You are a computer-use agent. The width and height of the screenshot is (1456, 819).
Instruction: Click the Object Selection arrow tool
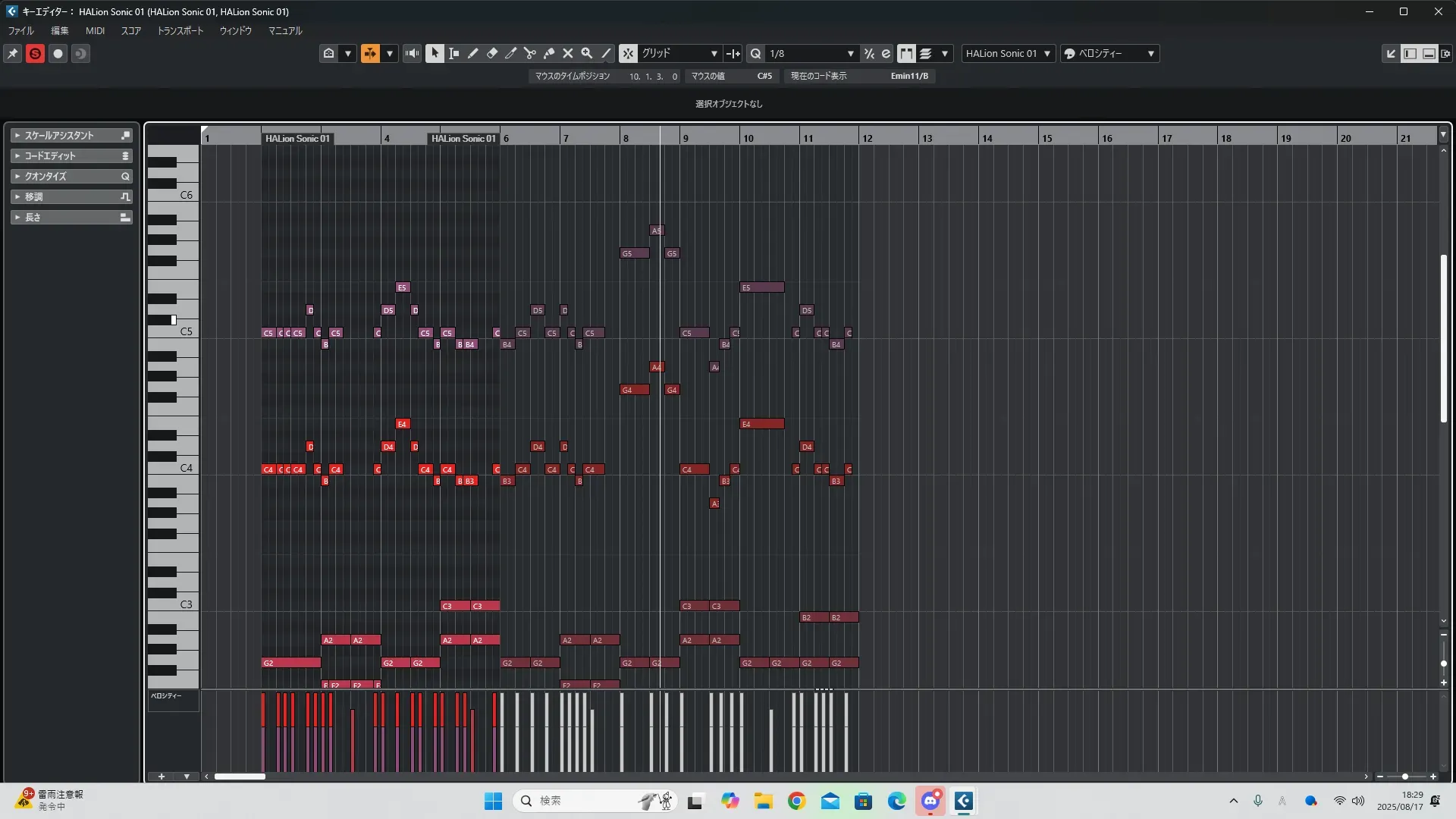click(435, 53)
